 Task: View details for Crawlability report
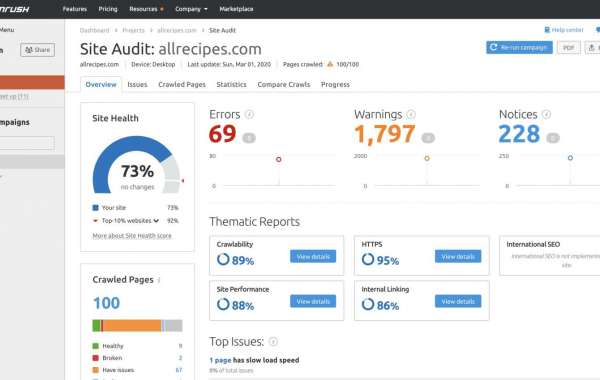313,256
